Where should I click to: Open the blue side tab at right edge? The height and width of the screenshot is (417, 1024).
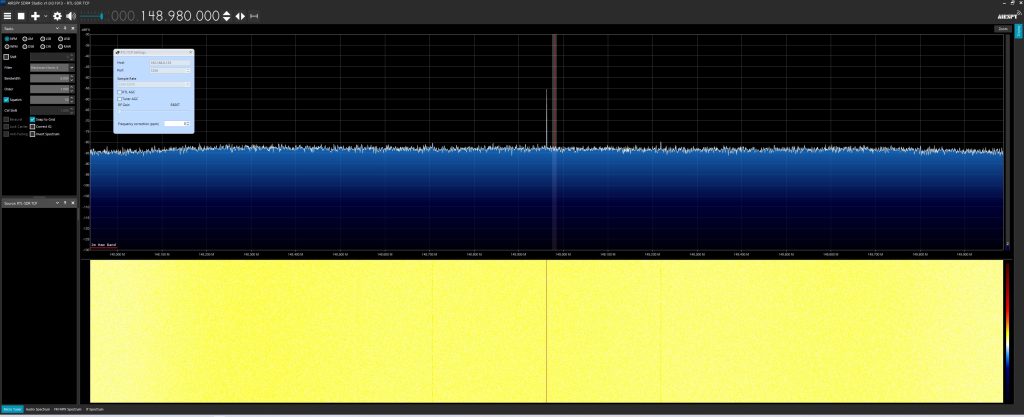tap(1018, 29)
